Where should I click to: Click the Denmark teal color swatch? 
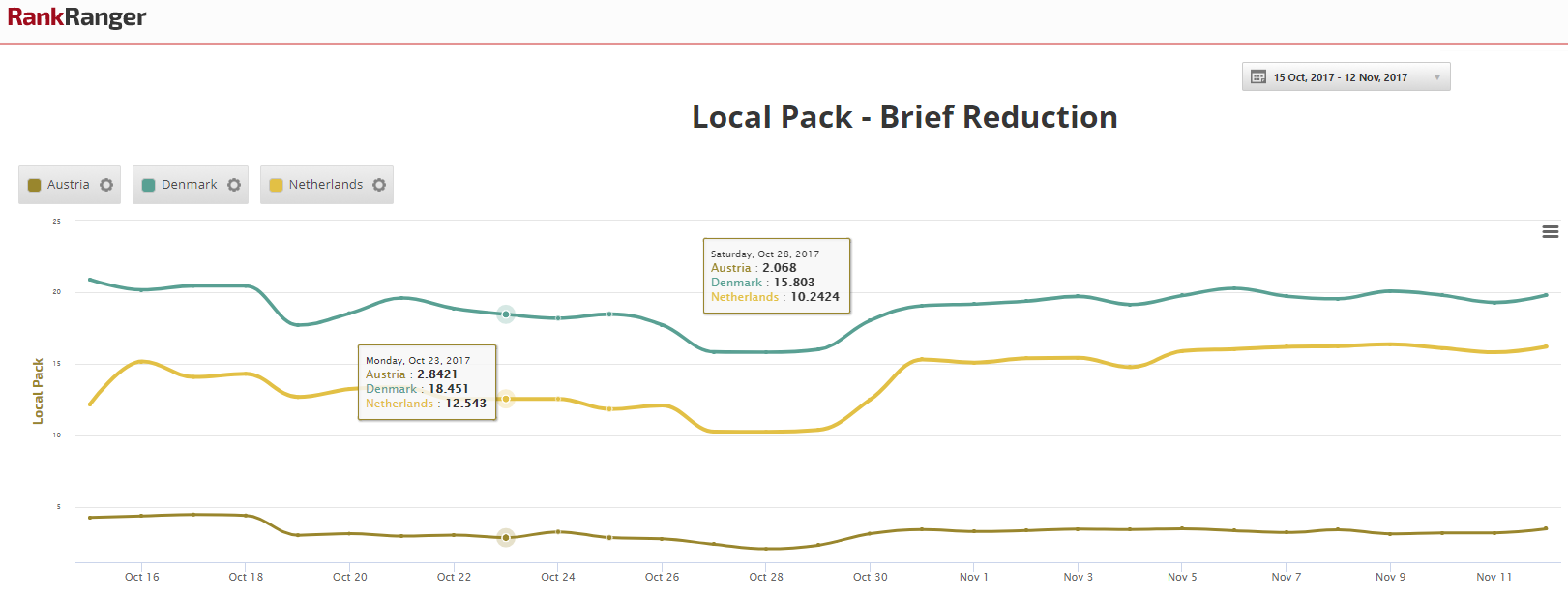(149, 185)
